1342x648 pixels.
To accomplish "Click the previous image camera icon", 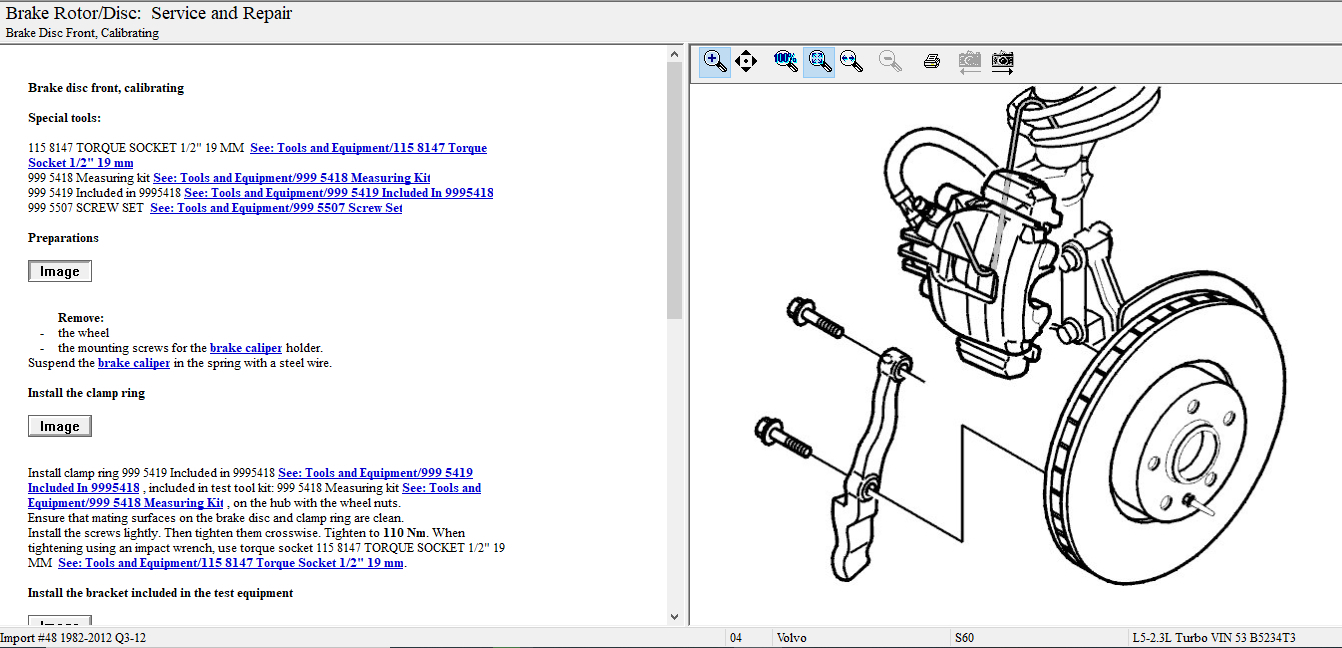I will [969, 61].
